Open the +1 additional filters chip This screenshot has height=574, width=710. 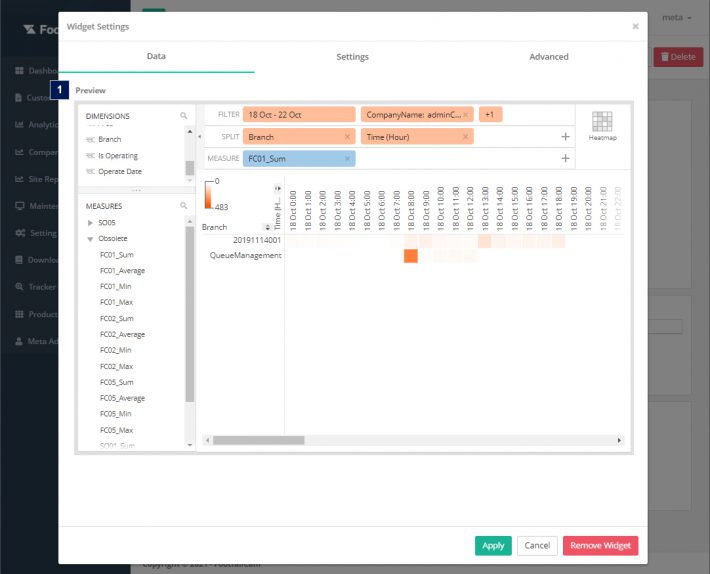(x=490, y=115)
